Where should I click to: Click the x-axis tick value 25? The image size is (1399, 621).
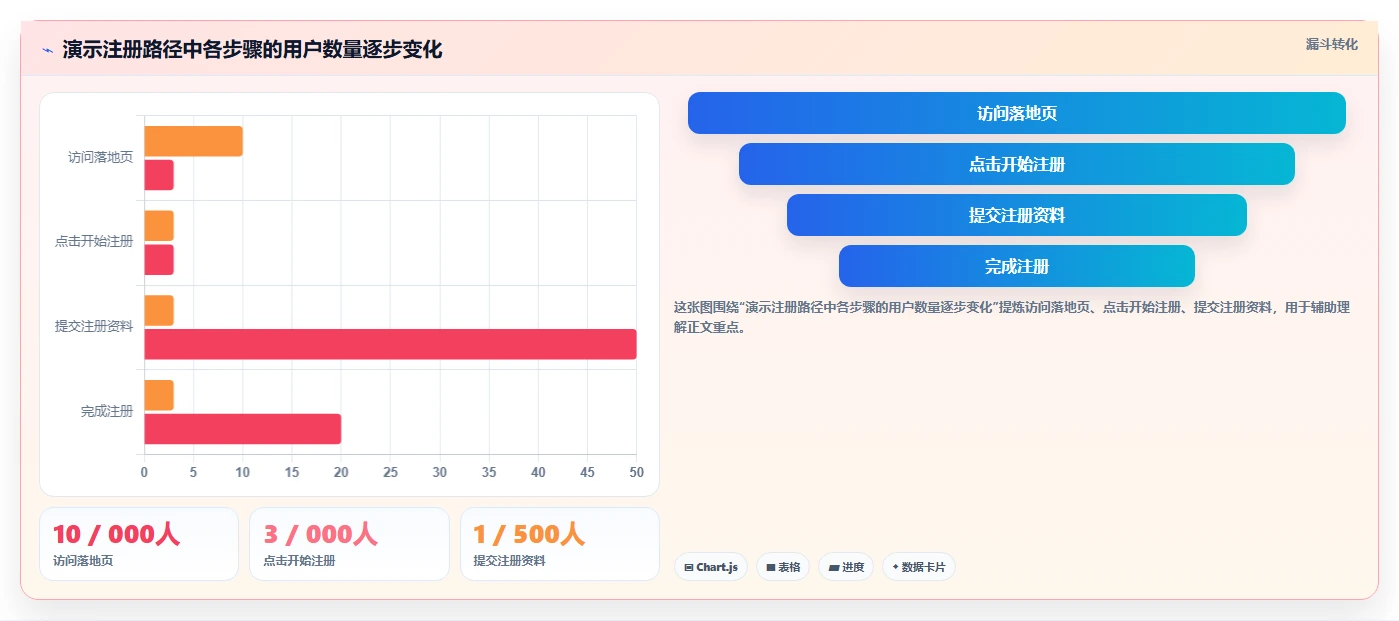click(x=390, y=472)
